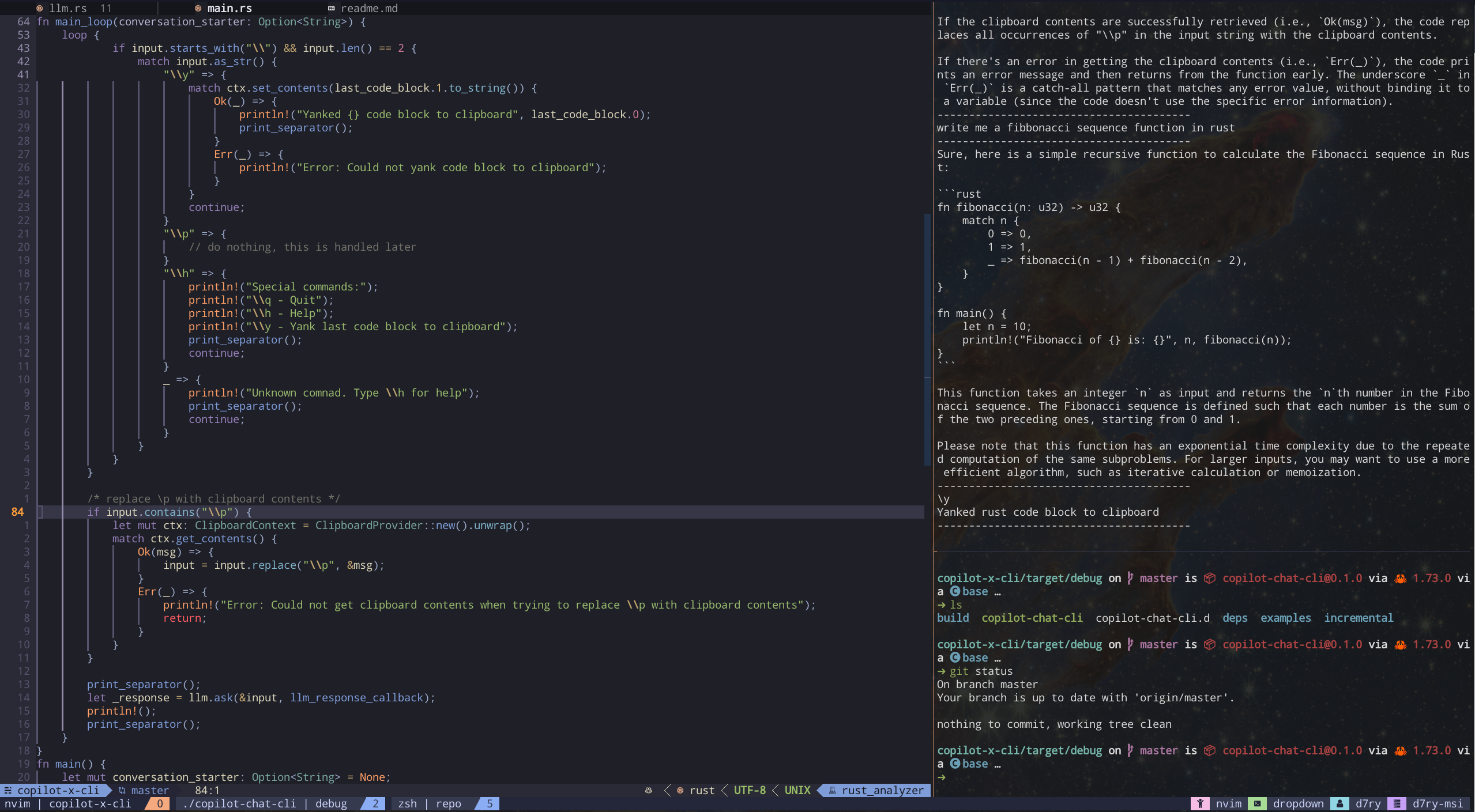Image resolution: width=1475 pixels, height=812 pixels.
Task: Switch to tmux window ./copilot-chat-cli | debug
Action: pyautogui.click(x=265, y=803)
